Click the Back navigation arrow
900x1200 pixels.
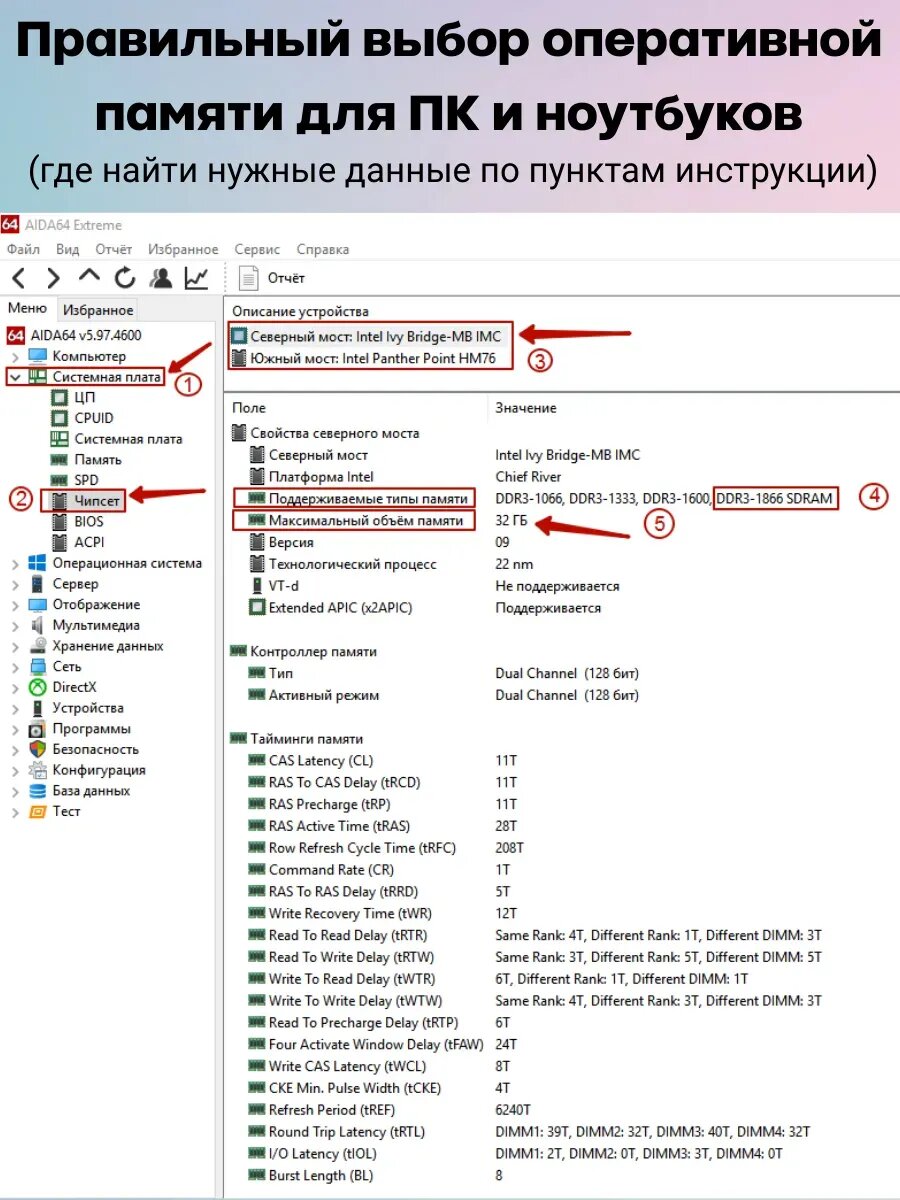click(x=18, y=278)
